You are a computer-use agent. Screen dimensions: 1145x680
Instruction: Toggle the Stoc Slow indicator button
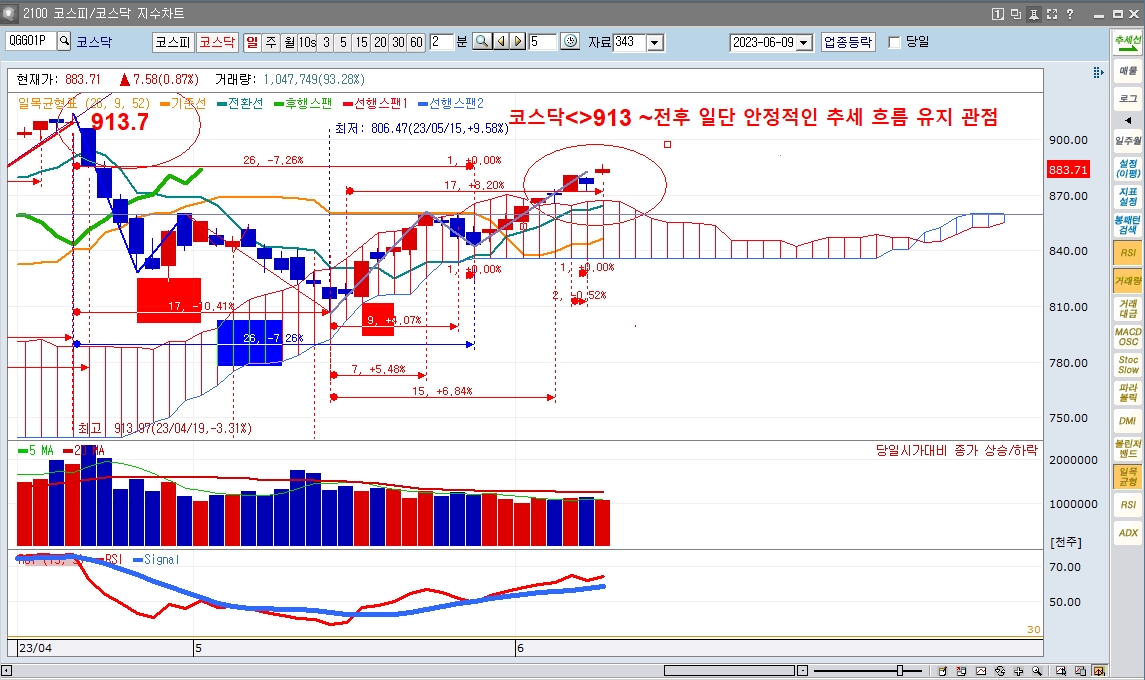[x=1128, y=364]
